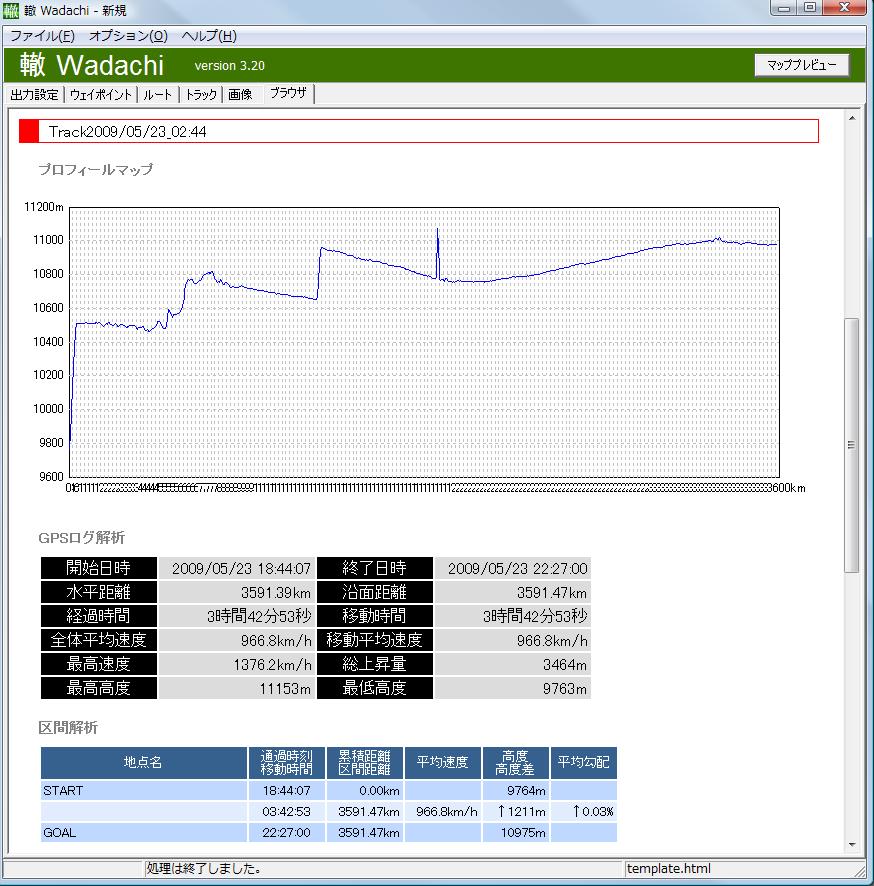
Task: Open the ファイル(F) menu
Action: [x=42, y=36]
